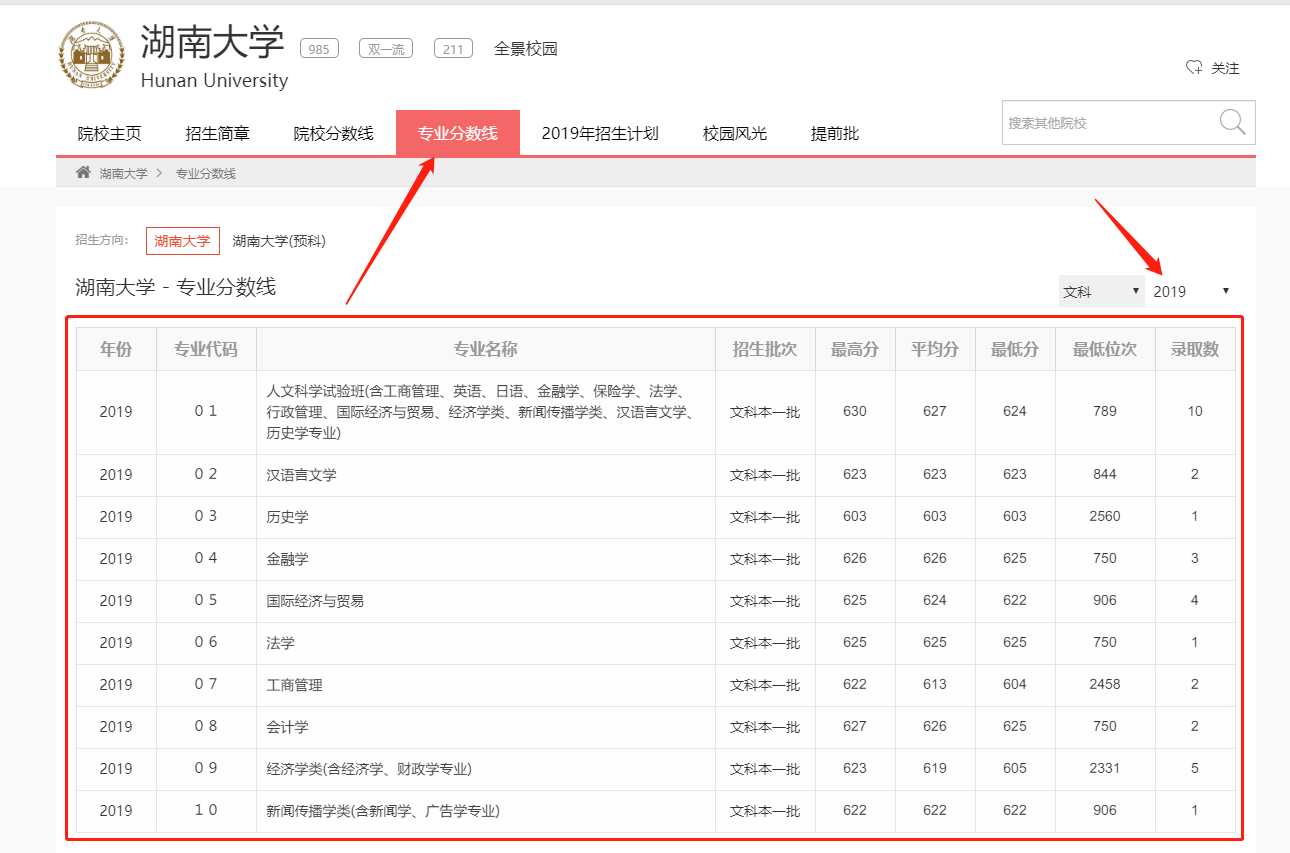Click the 全景校园 link
The width and height of the screenshot is (1290, 853).
[526, 48]
